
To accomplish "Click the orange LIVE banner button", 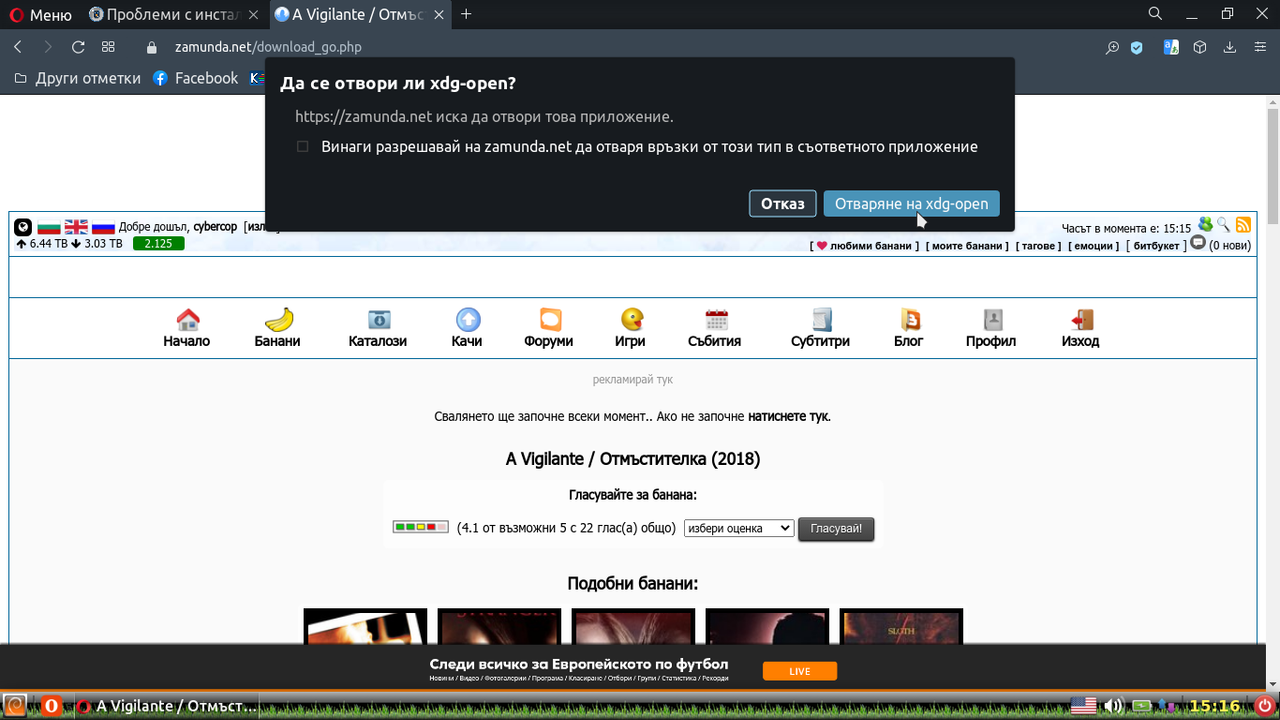I will (x=800, y=671).
